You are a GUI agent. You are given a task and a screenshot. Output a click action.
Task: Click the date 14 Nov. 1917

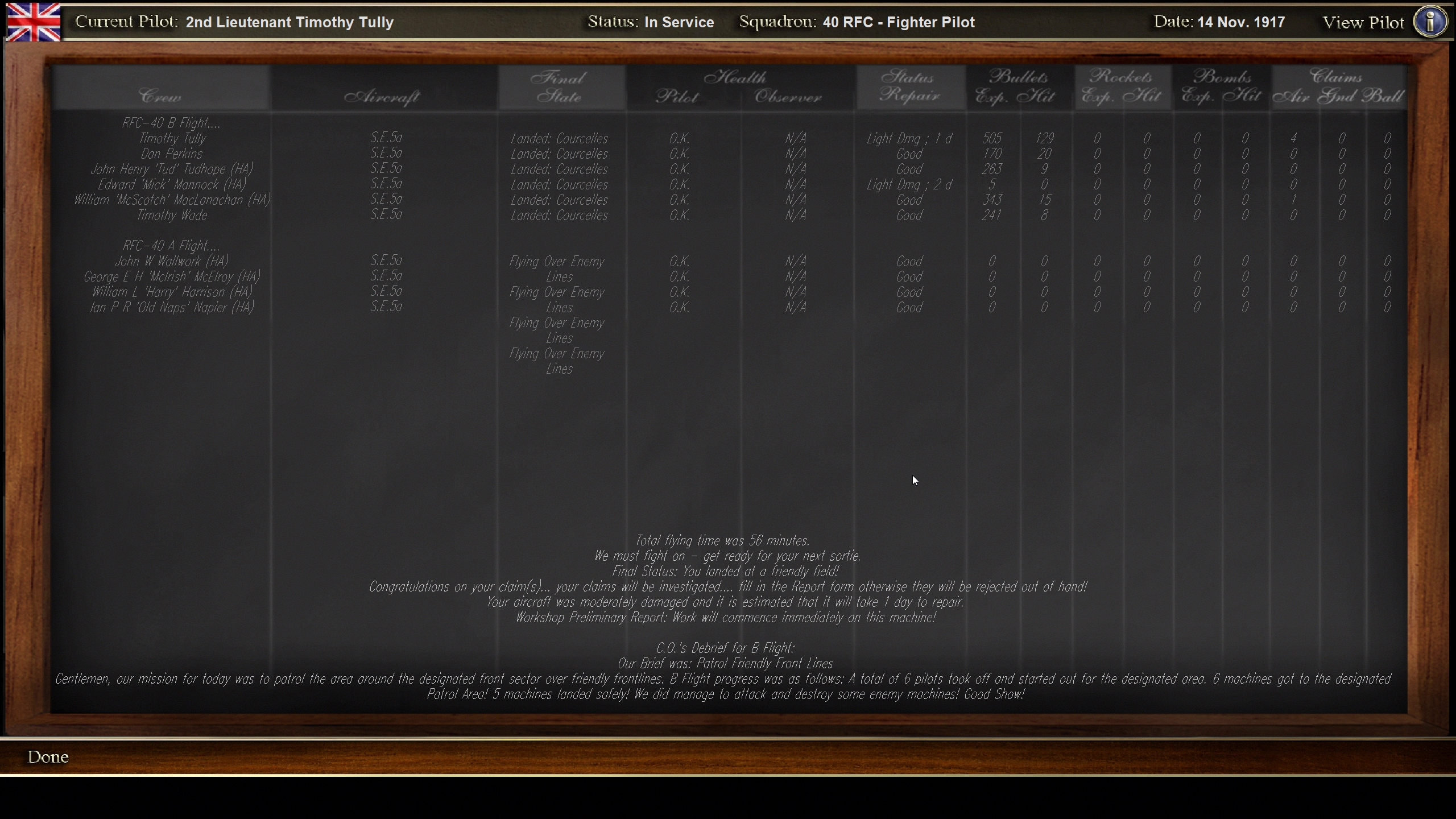[1240, 22]
